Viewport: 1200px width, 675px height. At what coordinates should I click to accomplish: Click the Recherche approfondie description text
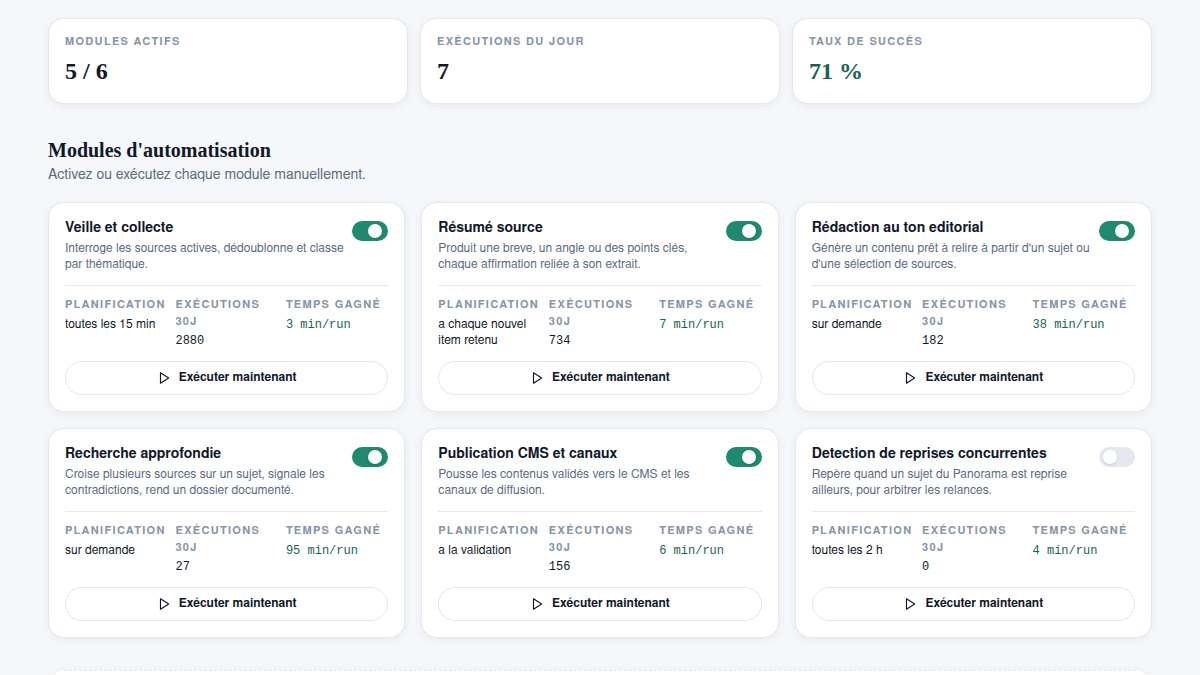(x=195, y=482)
